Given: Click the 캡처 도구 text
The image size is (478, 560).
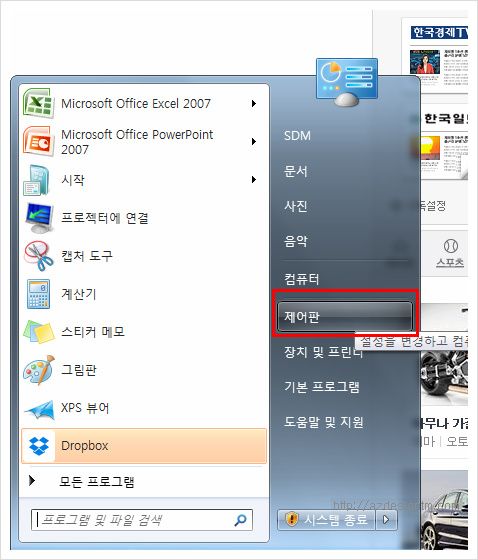Looking at the screenshot, I should [x=87, y=256].
